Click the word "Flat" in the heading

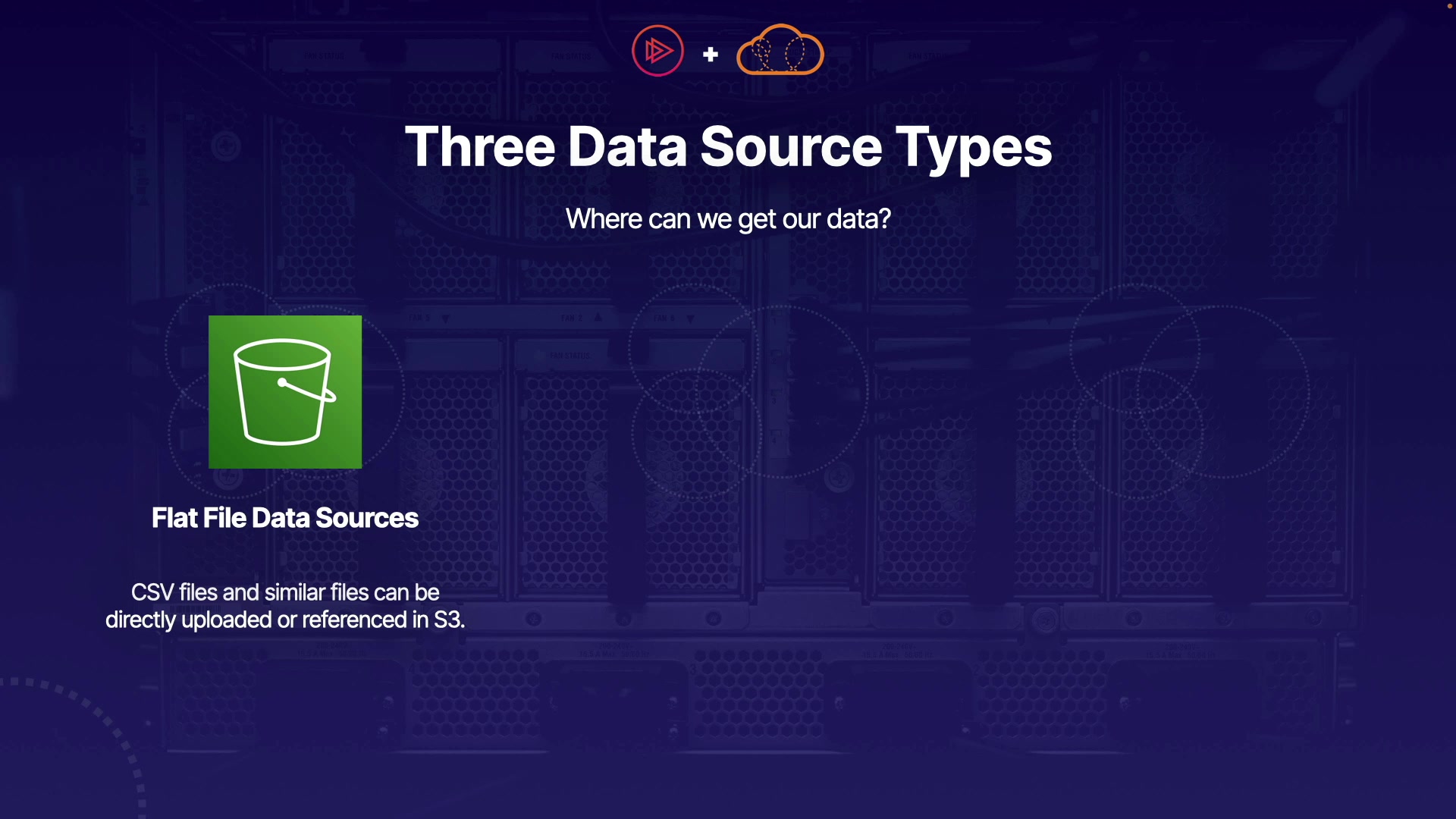click(174, 518)
